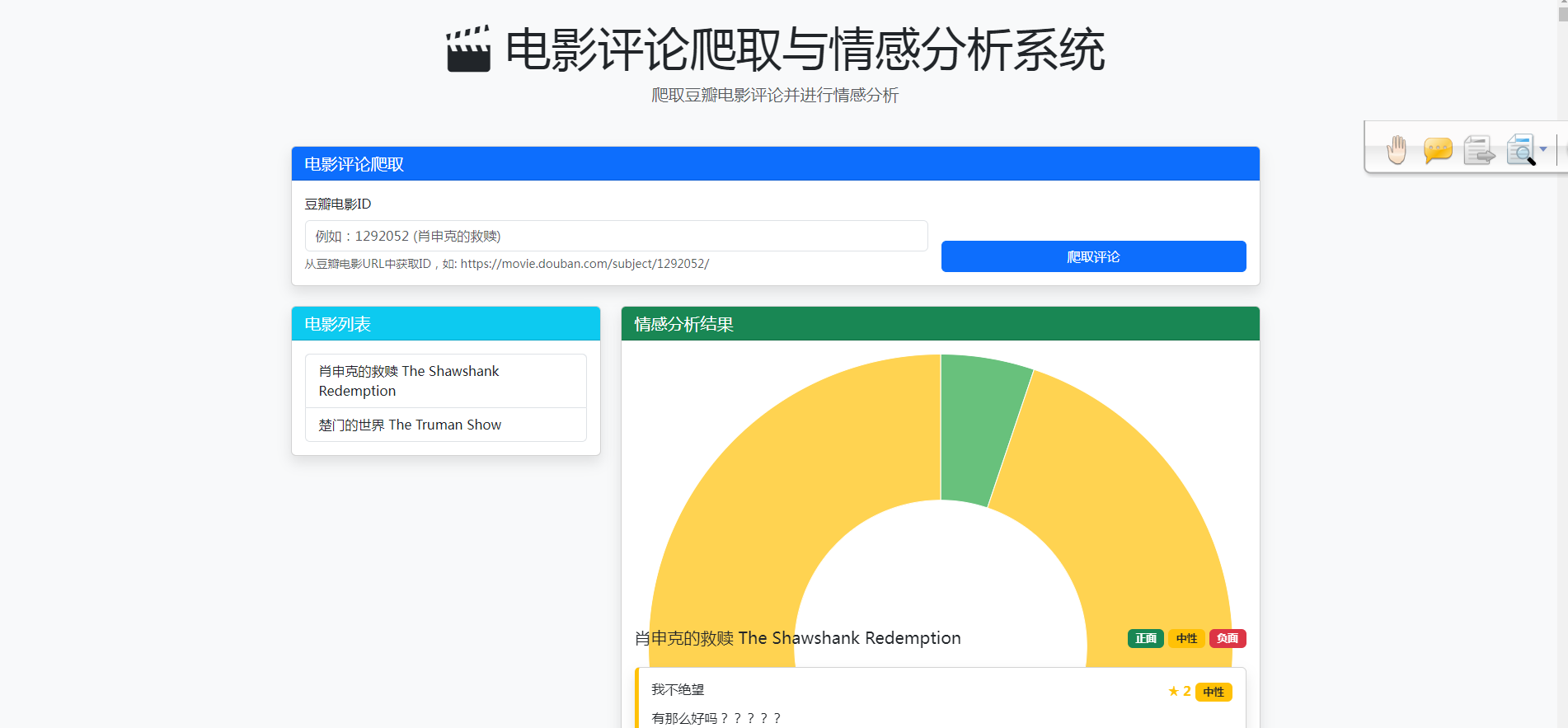This screenshot has height=728, width=1568.
Task: Select the hand pan tool icon
Action: [x=1397, y=150]
